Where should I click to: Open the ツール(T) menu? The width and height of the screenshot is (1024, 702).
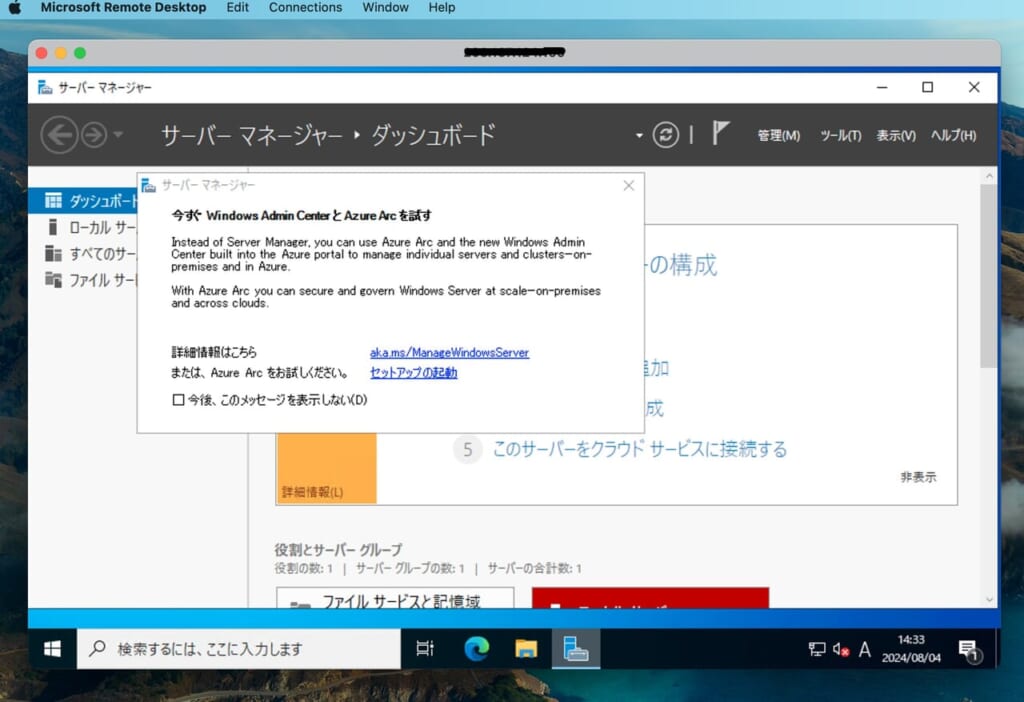(x=840, y=136)
